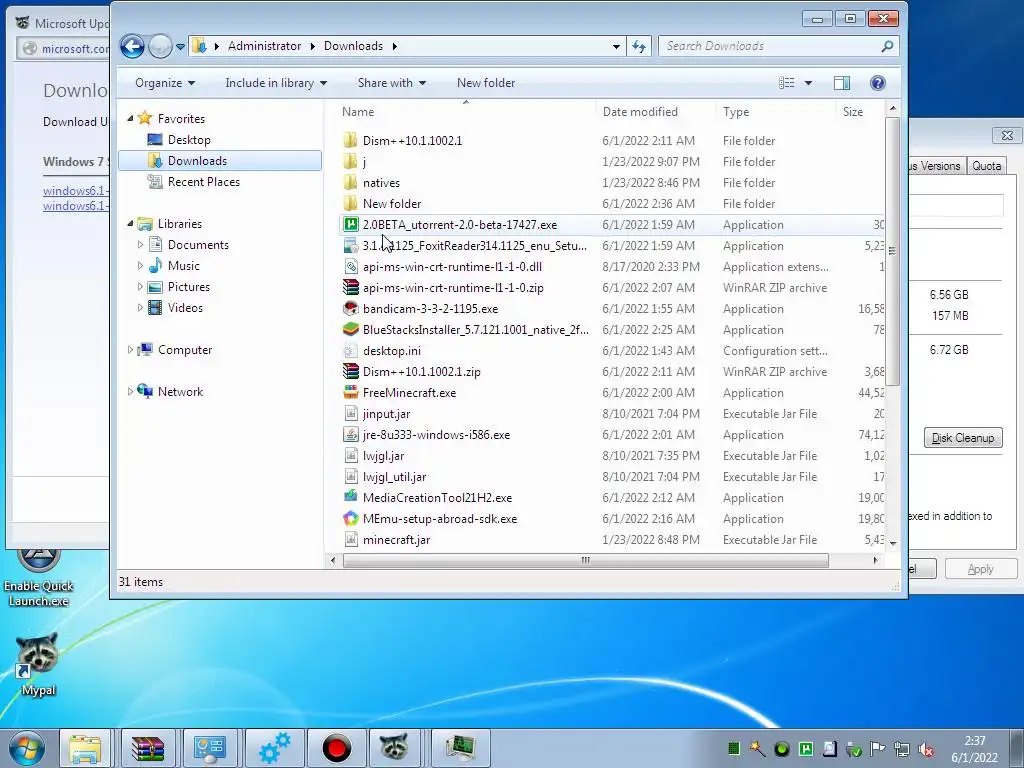This screenshot has width=1024, height=768.
Task: Open the Mypal raccoon taskbar icon
Action: pyautogui.click(x=394, y=748)
